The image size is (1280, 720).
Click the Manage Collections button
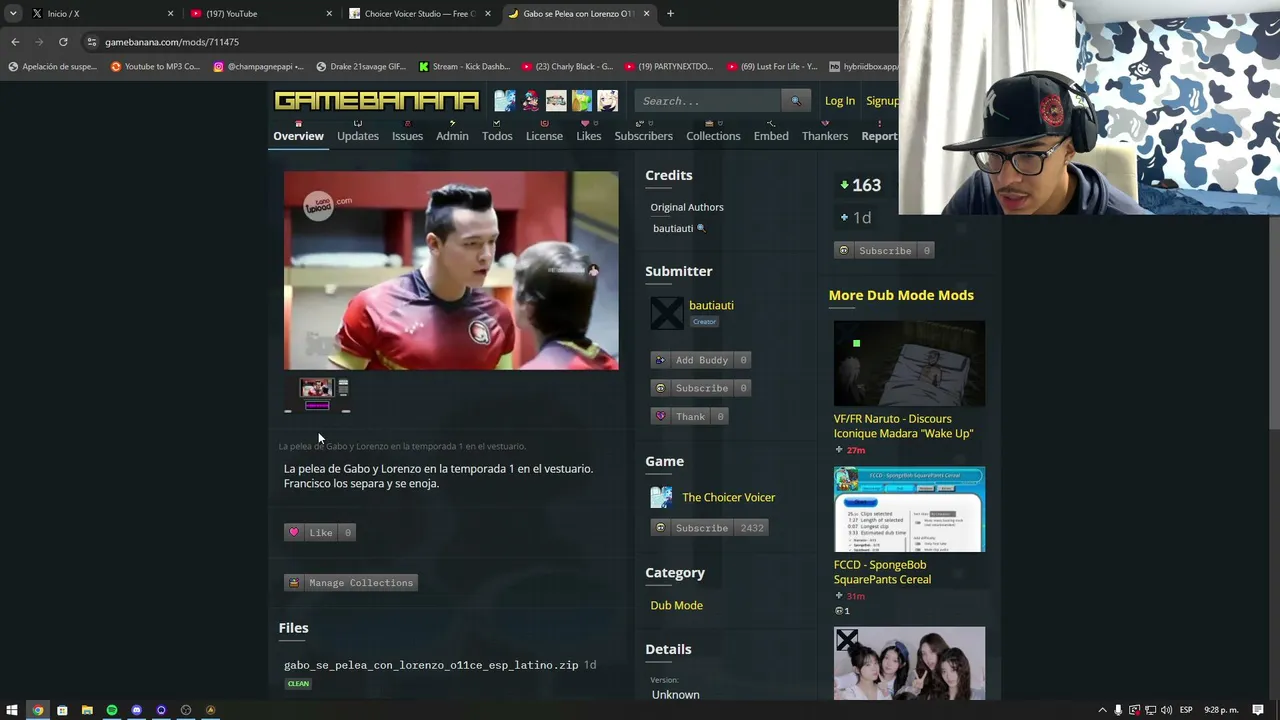(351, 583)
